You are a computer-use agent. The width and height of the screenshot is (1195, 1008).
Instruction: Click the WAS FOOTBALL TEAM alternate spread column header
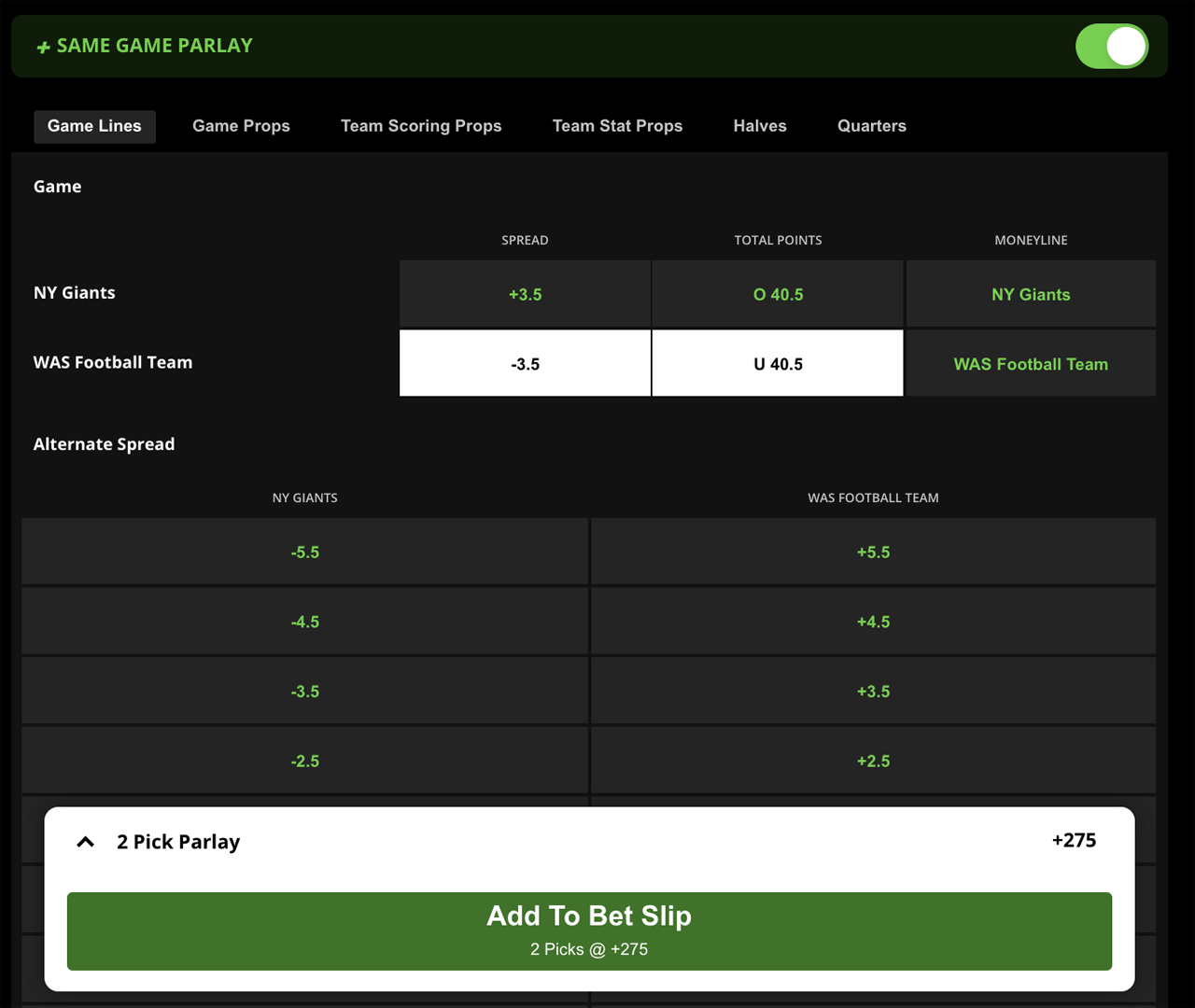[873, 497]
